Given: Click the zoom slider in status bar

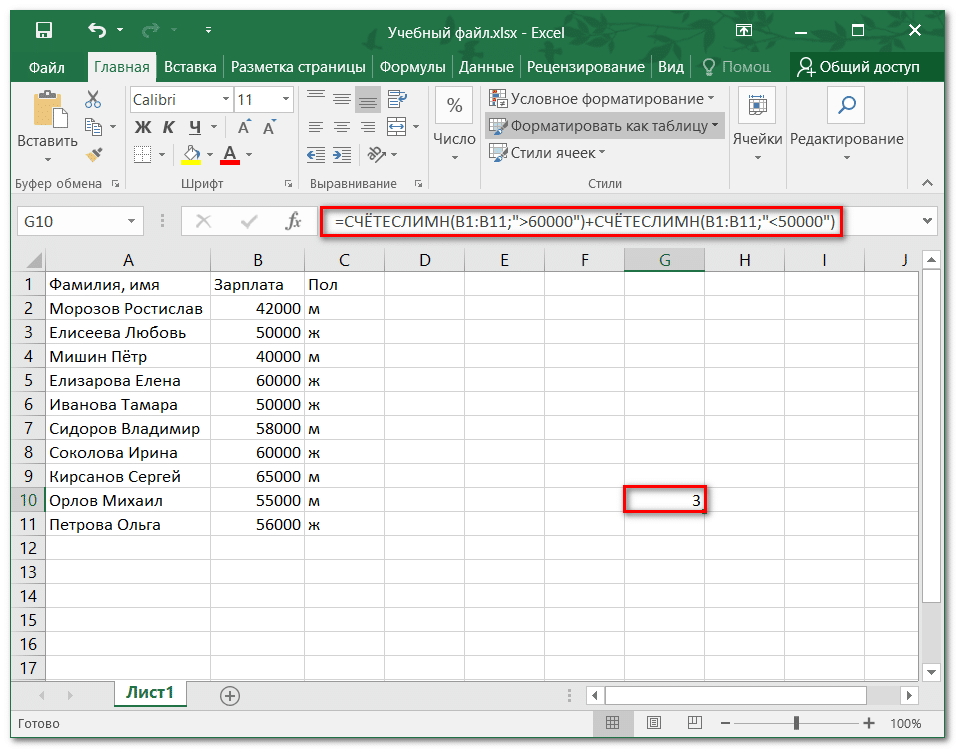Looking at the screenshot, I should pyautogui.click(x=796, y=723).
